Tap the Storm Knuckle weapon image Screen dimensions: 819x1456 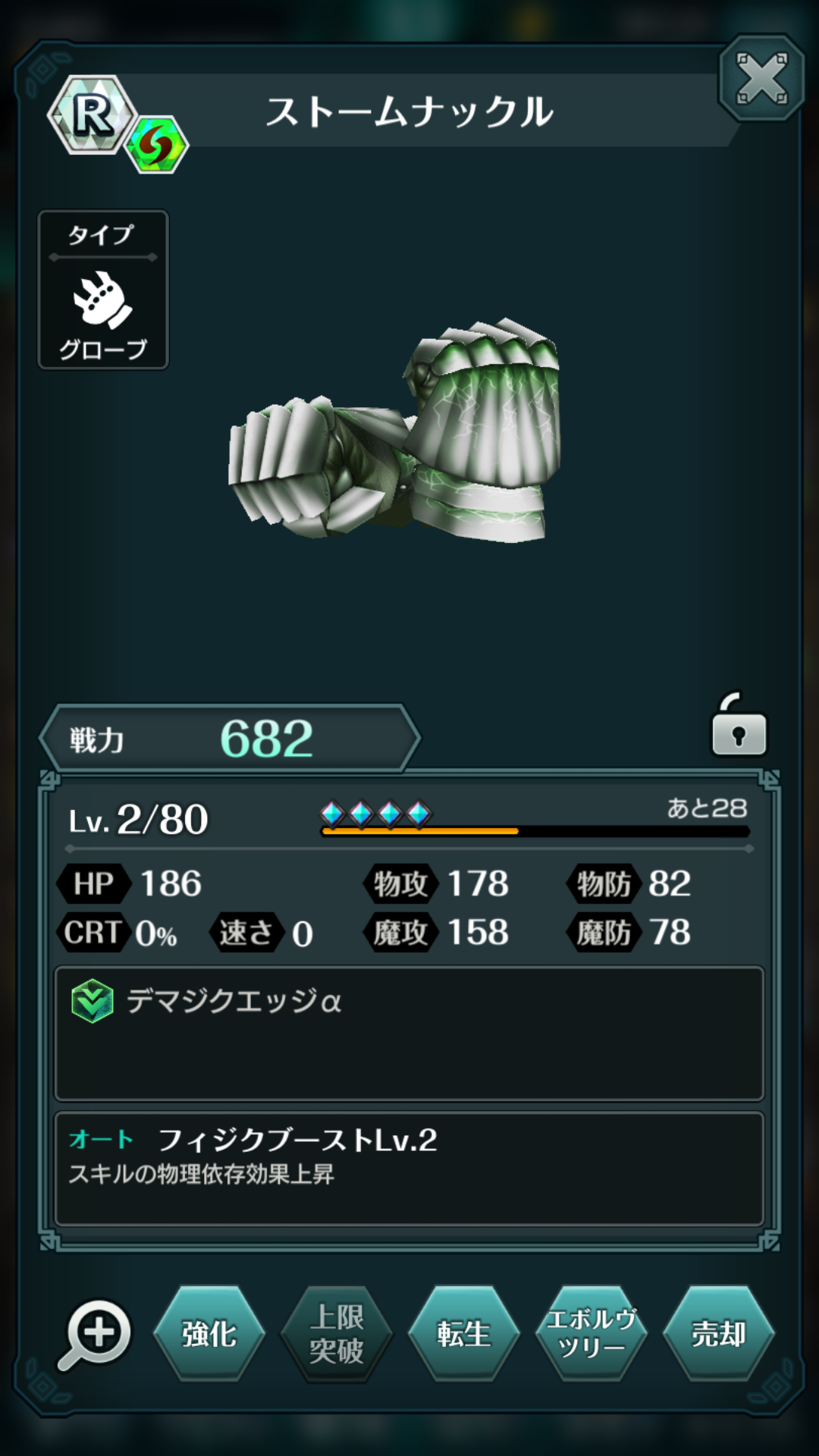pos(394,431)
